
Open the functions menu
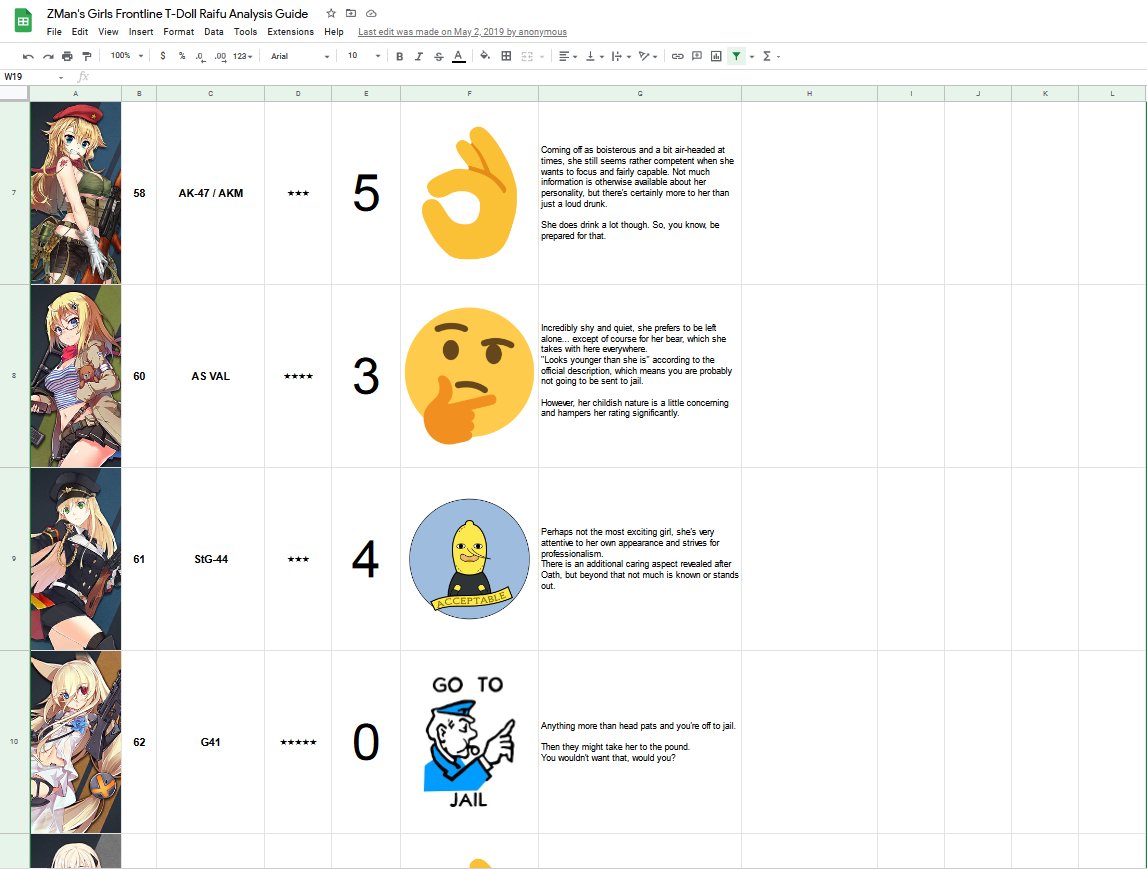pos(771,56)
